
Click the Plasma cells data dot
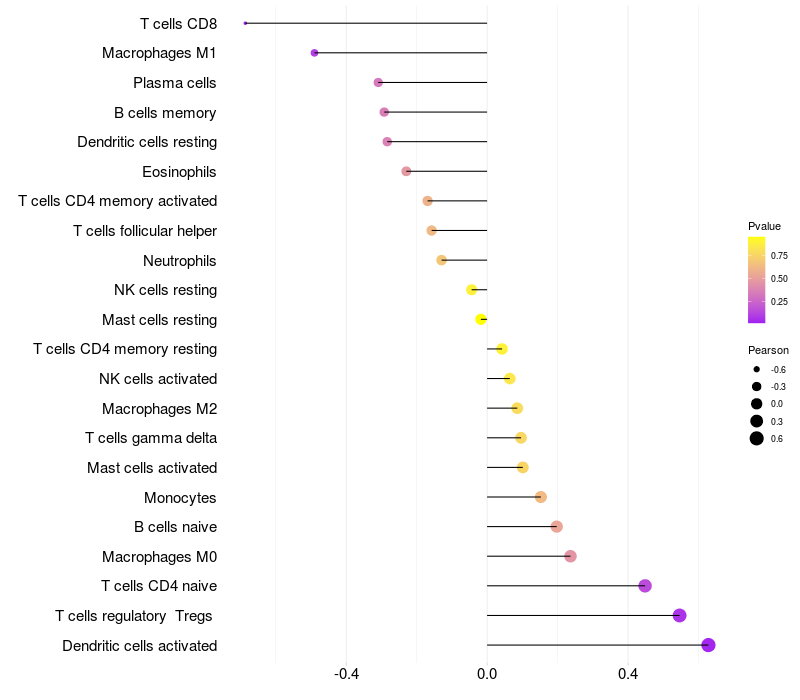[x=378, y=83]
